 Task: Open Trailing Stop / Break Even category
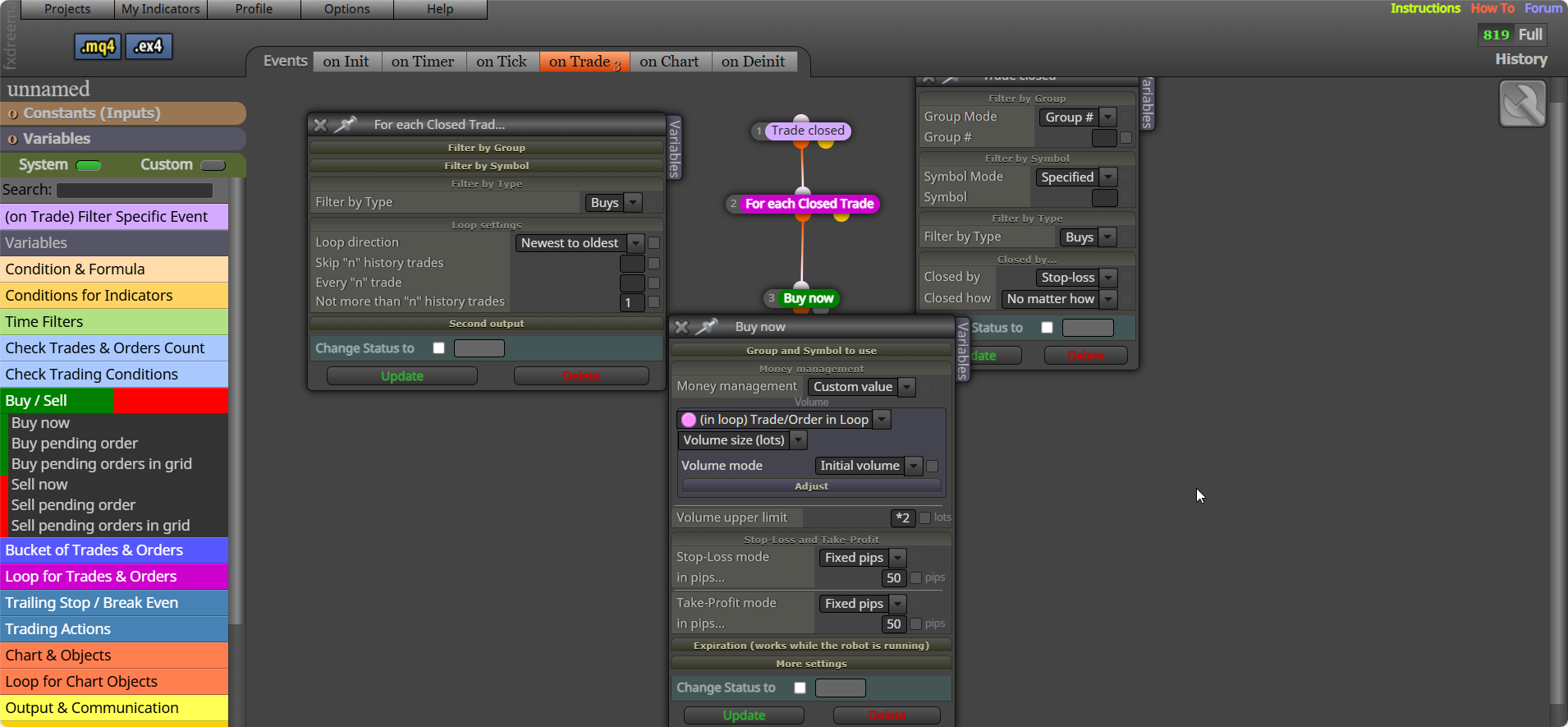(114, 603)
